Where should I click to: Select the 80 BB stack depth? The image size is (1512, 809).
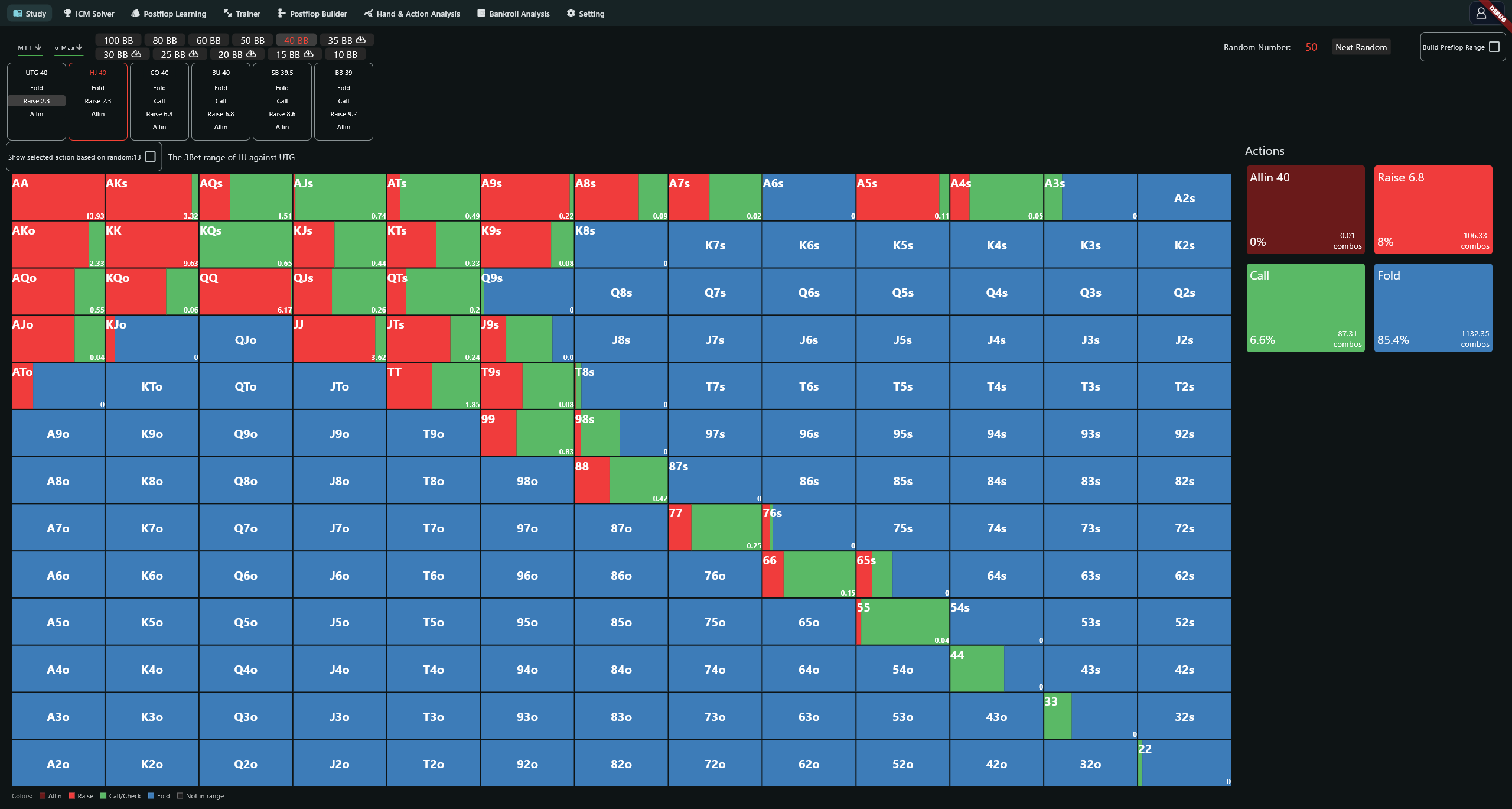[165, 40]
